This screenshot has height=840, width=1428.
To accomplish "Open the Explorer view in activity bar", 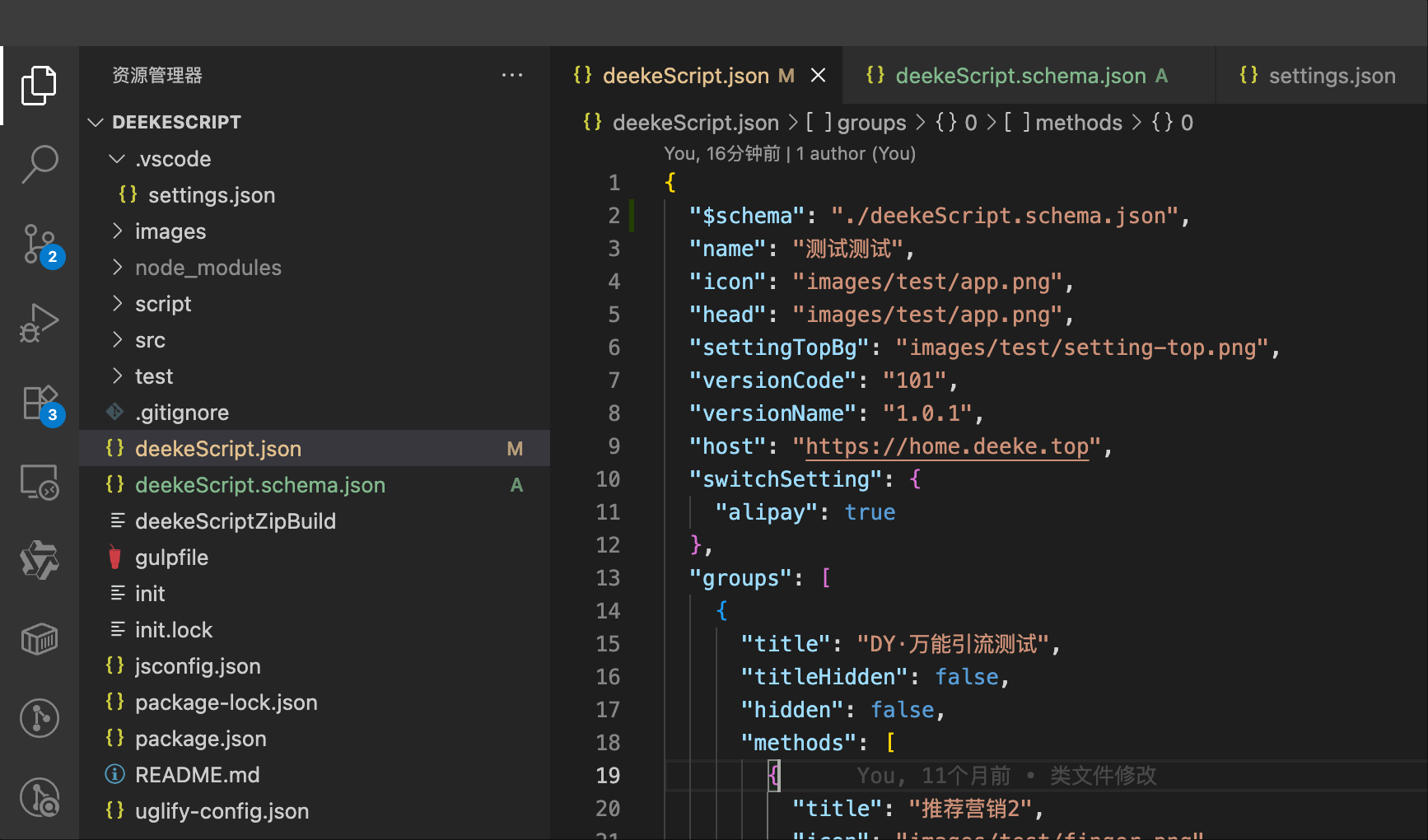I will coord(39,86).
